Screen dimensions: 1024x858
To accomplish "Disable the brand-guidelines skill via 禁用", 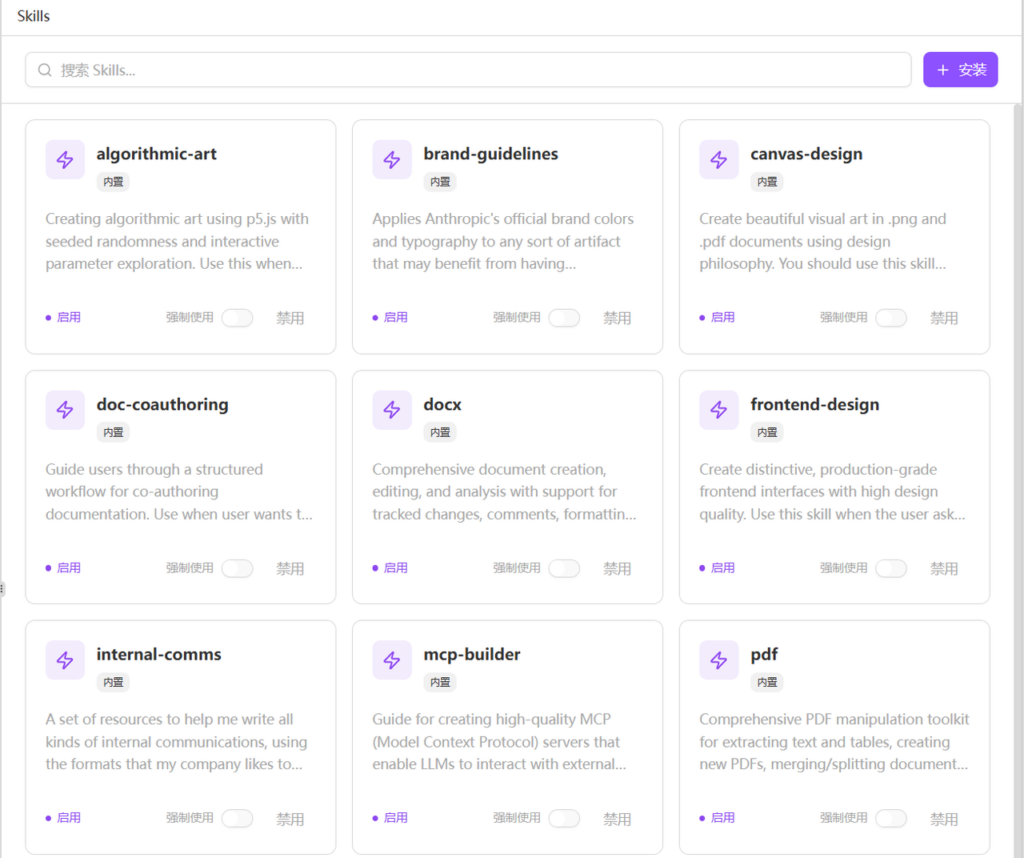I will pyautogui.click(x=617, y=318).
